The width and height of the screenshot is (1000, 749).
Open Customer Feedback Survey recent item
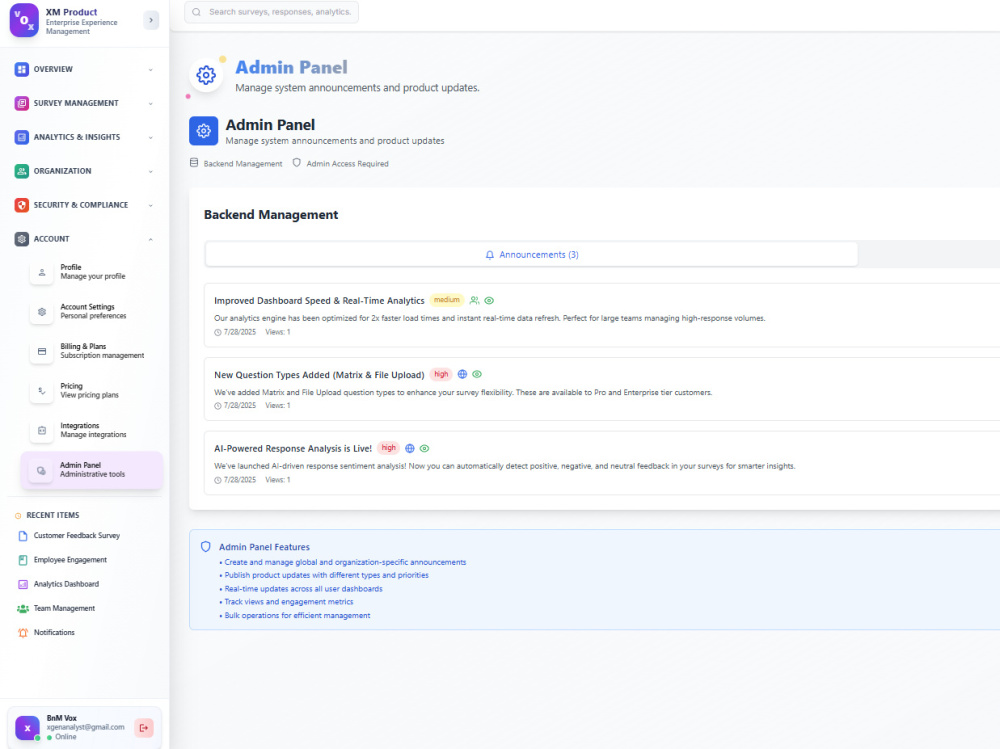pyautogui.click(x=77, y=536)
